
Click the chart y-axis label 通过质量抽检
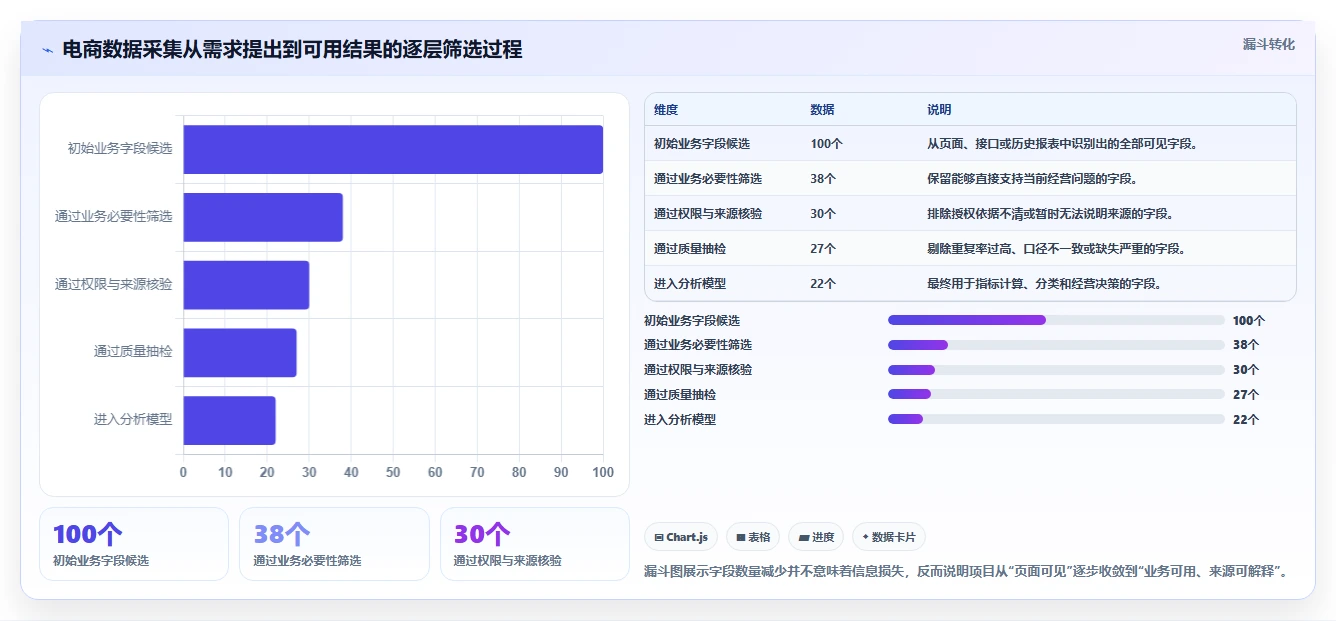tap(133, 352)
